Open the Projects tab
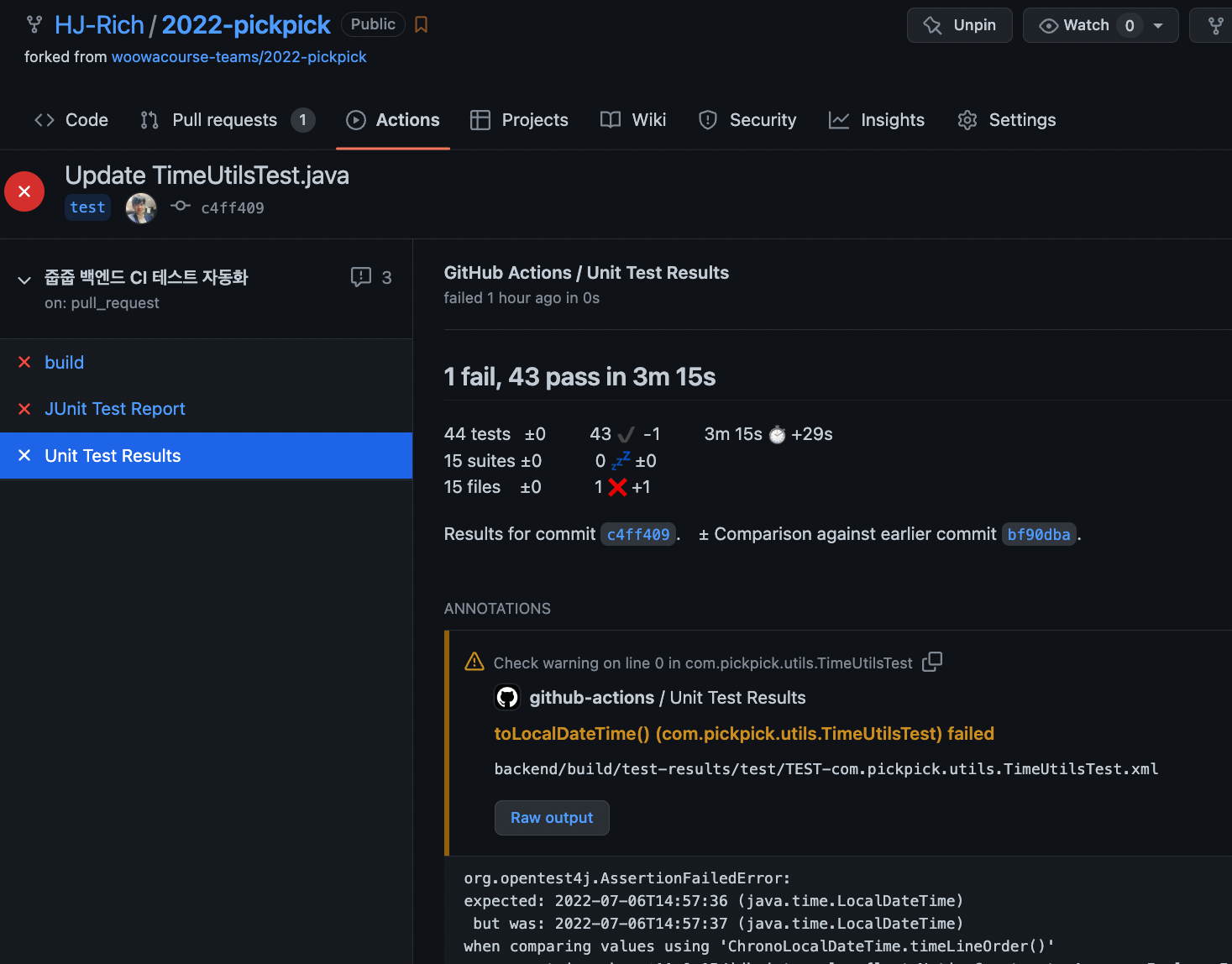This screenshot has width=1232, height=964. coord(519,120)
